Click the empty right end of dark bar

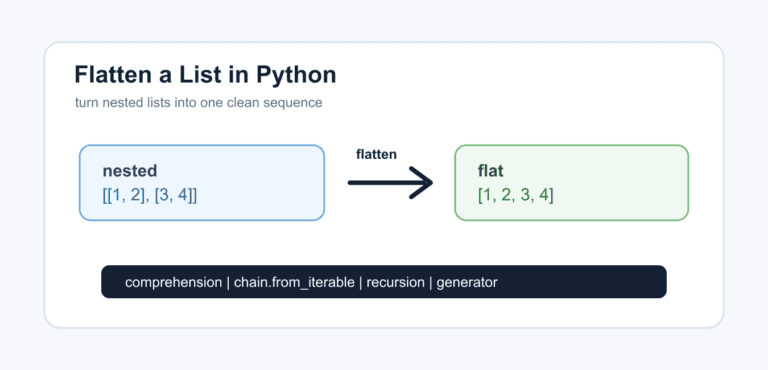(x=582, y=282)
